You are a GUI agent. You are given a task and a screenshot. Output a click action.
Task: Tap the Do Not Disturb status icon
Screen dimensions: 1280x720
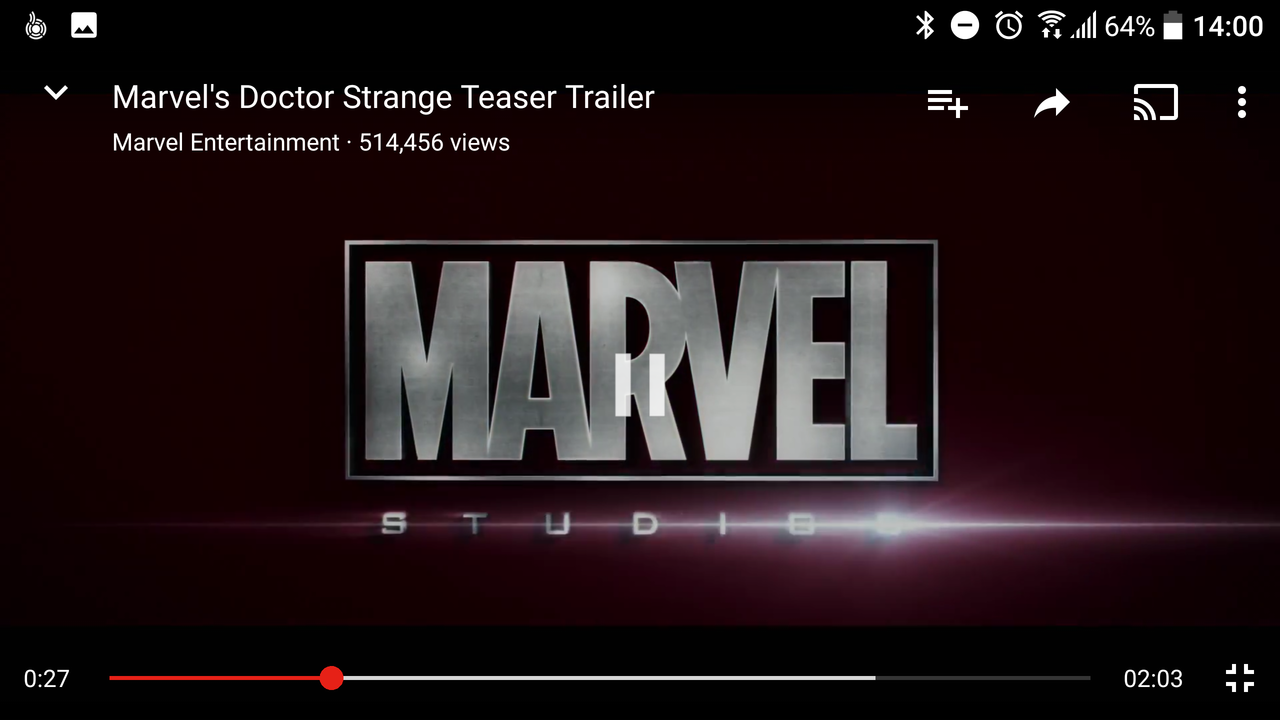965,26
